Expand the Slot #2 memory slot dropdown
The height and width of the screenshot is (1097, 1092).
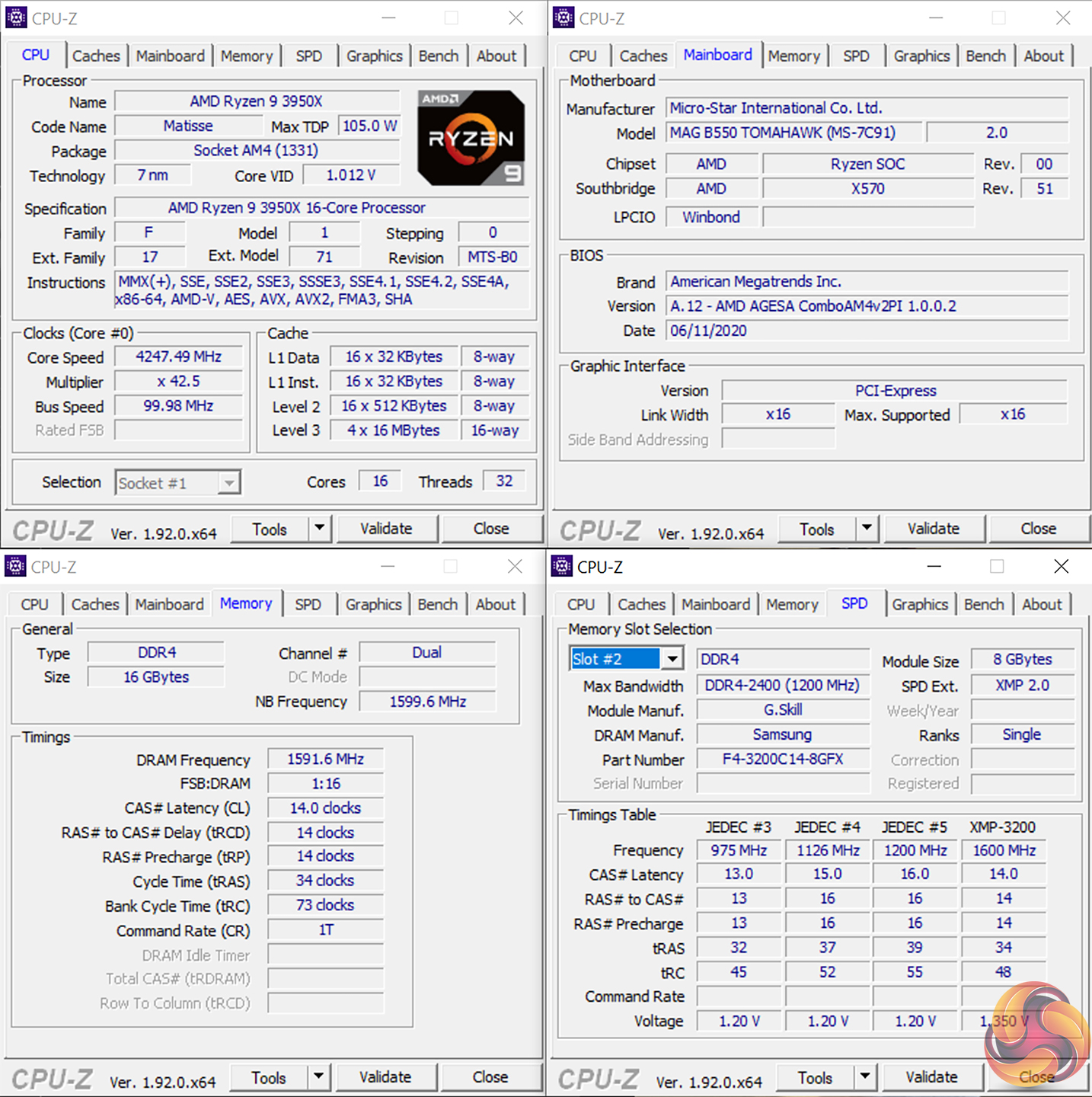[x=672, y=659]
